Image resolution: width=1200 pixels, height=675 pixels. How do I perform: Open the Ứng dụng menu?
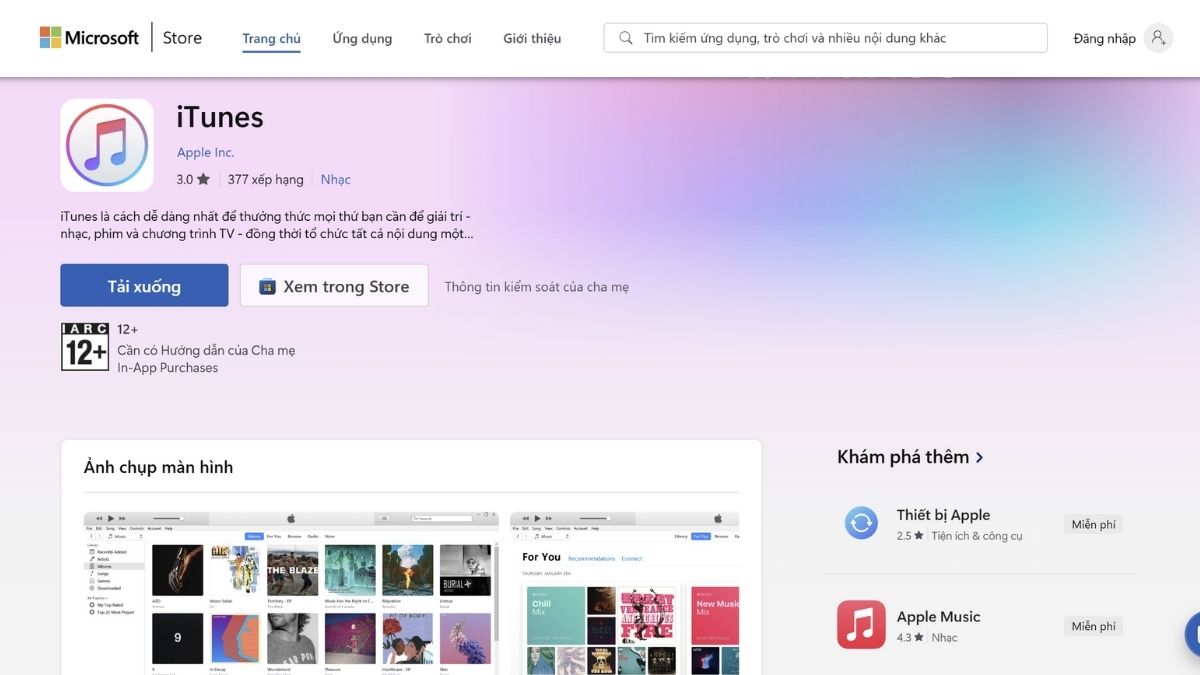point(362,39)
